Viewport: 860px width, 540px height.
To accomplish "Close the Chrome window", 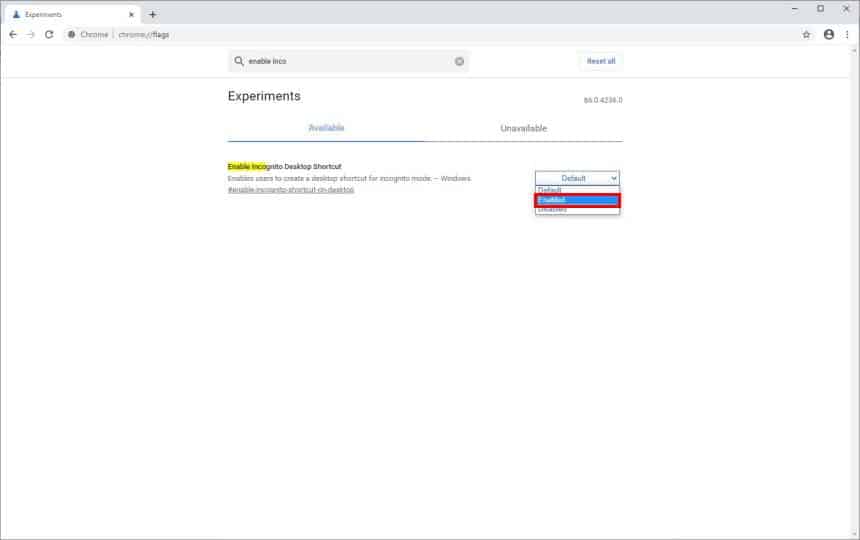I will (x=846, y=9).
